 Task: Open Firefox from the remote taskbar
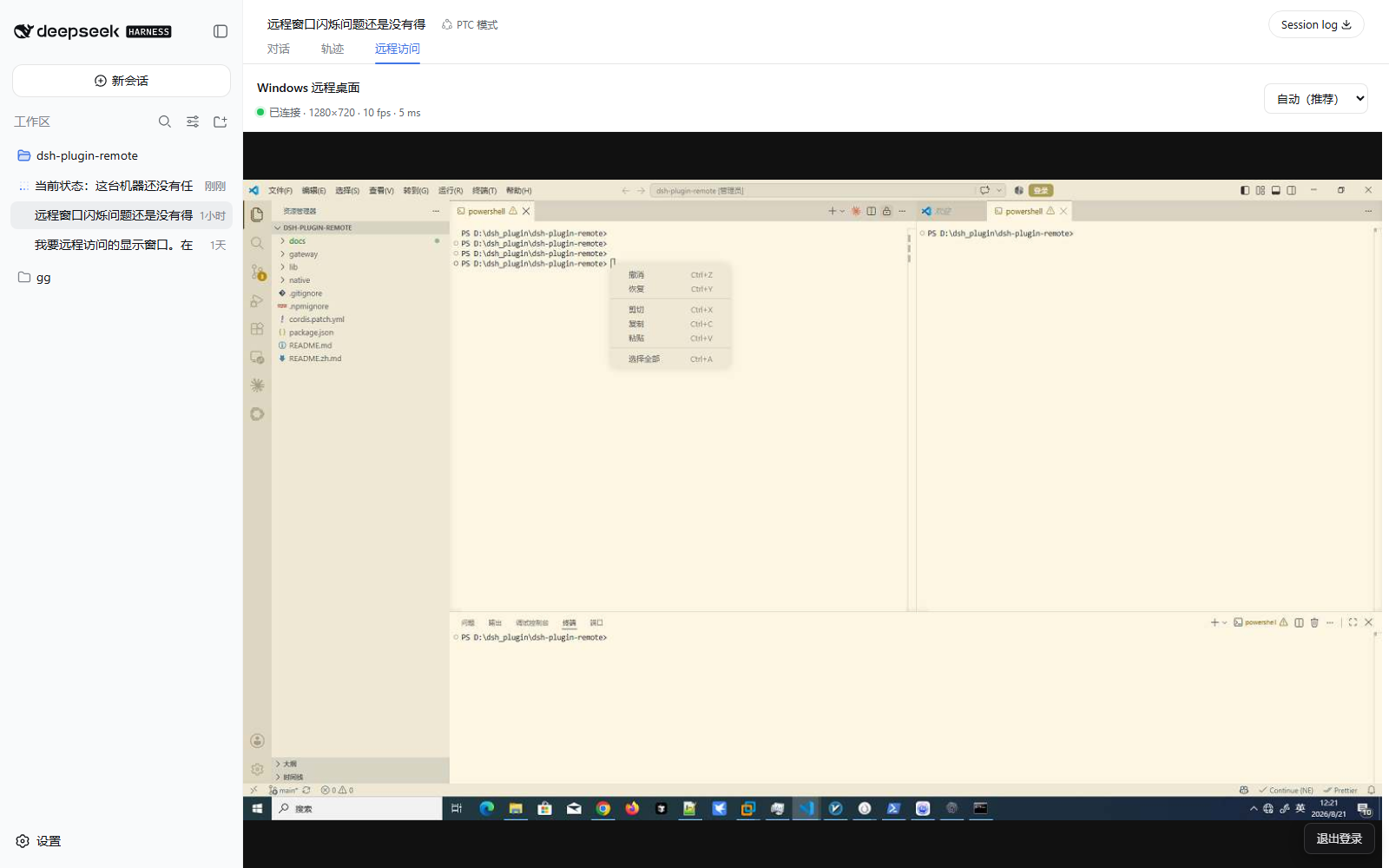click(632, 808)
